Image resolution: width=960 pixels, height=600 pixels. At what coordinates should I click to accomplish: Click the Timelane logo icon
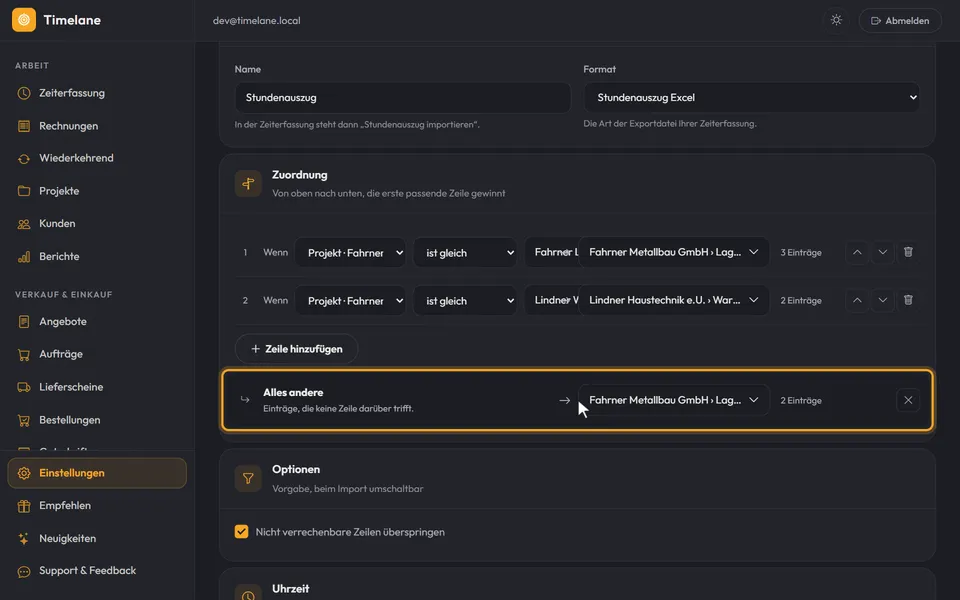(x=24, y=20)
